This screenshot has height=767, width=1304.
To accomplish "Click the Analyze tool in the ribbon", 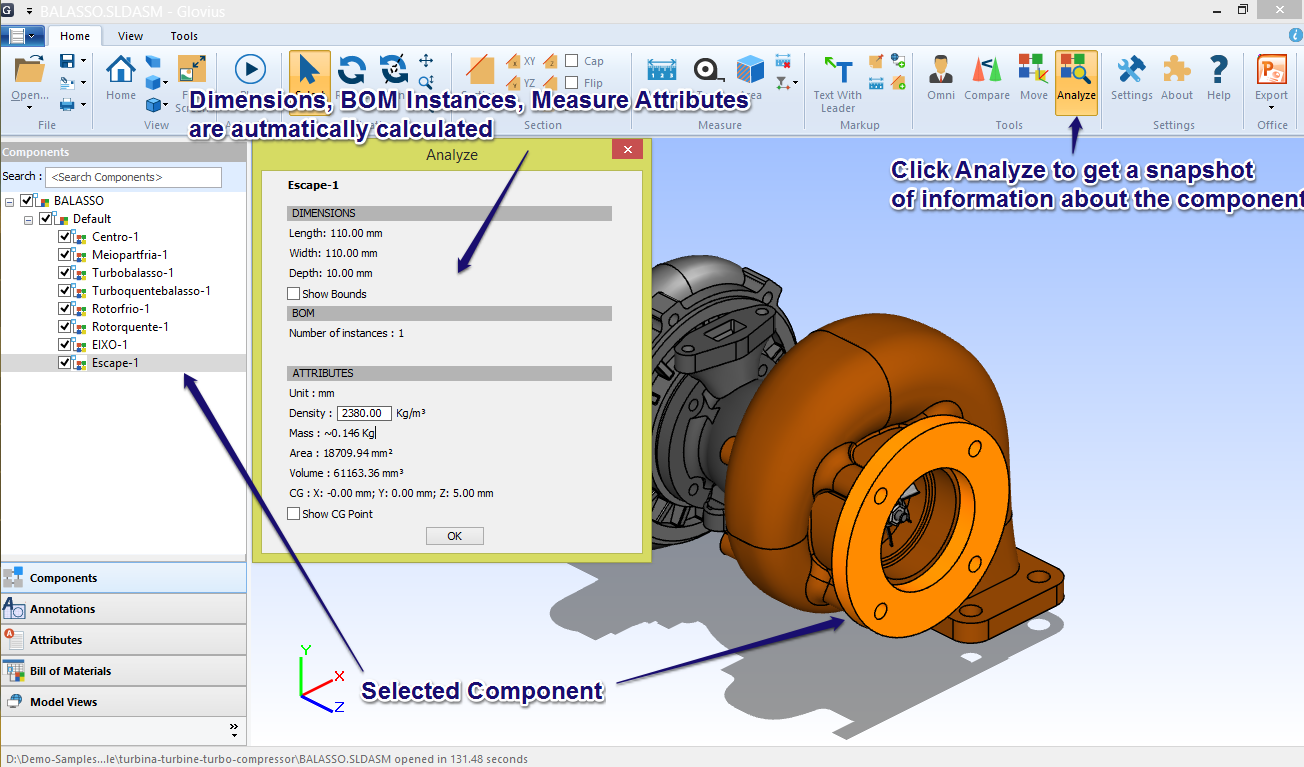I will coord(1076,79).
